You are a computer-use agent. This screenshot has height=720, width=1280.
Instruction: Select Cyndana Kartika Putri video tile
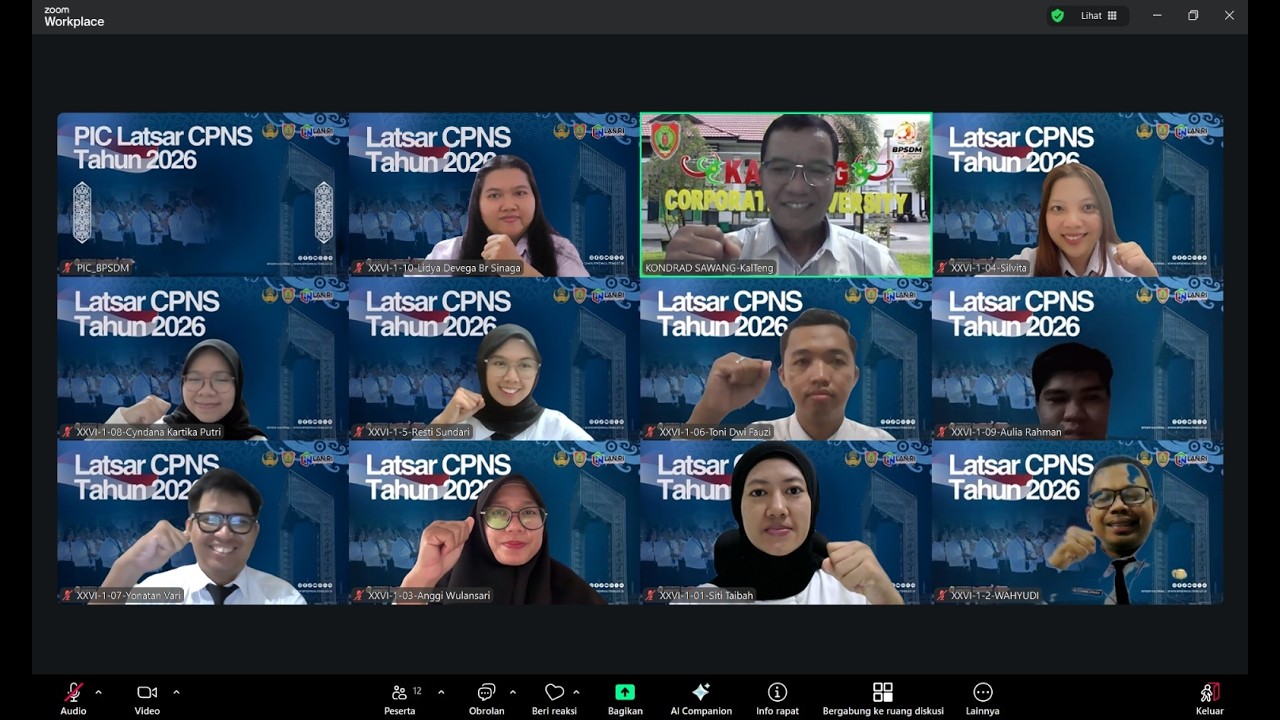[202, 359]
